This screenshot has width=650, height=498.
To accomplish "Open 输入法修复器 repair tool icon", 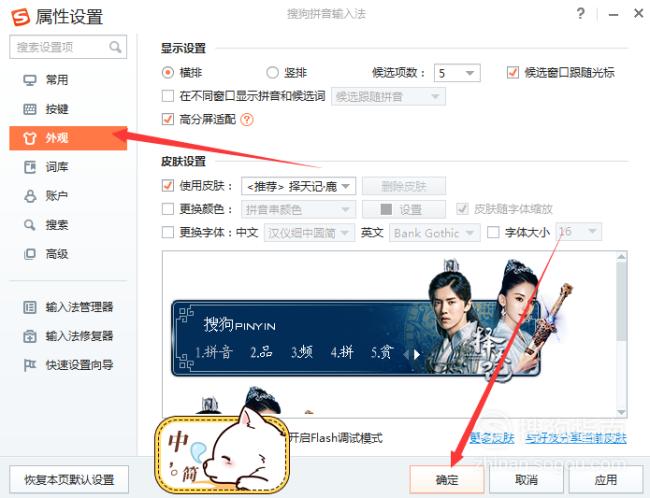I will click(x=29, y=336).
